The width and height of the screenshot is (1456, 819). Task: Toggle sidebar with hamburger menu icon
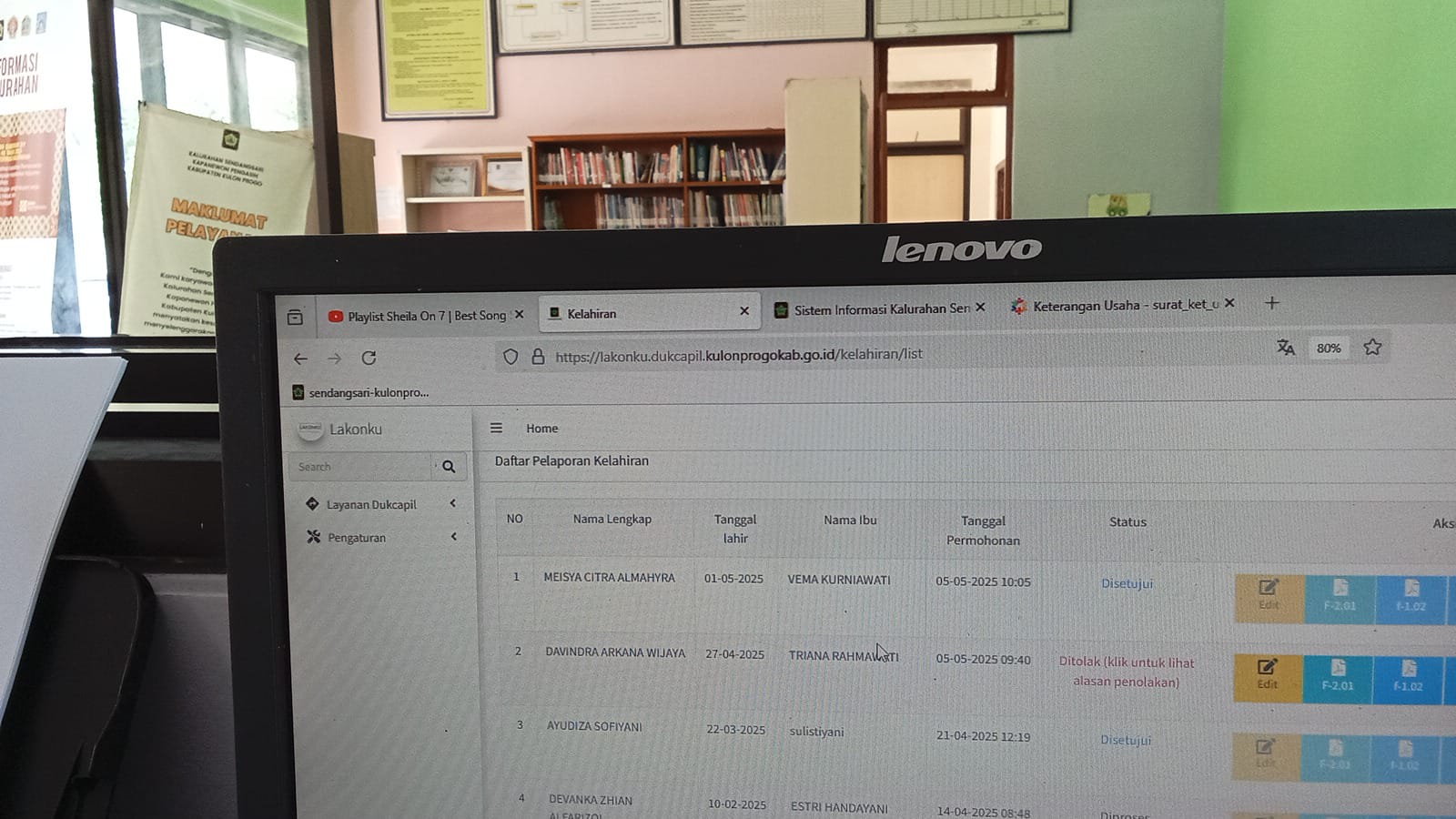point(496,428)
